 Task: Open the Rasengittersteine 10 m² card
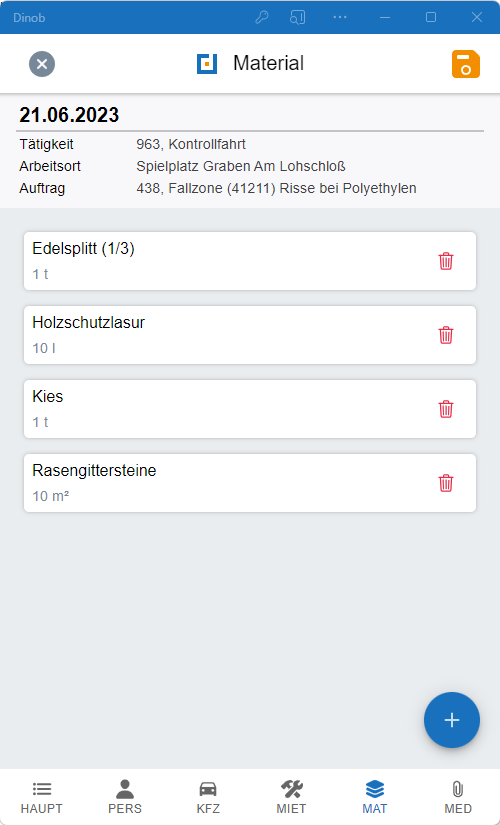pyautogui.click(x=250, y=483)
